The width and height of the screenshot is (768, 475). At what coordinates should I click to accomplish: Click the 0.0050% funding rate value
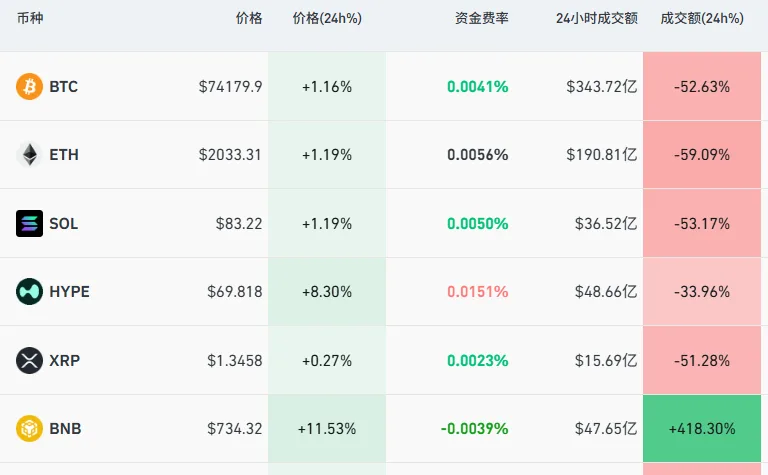(478, 224)
